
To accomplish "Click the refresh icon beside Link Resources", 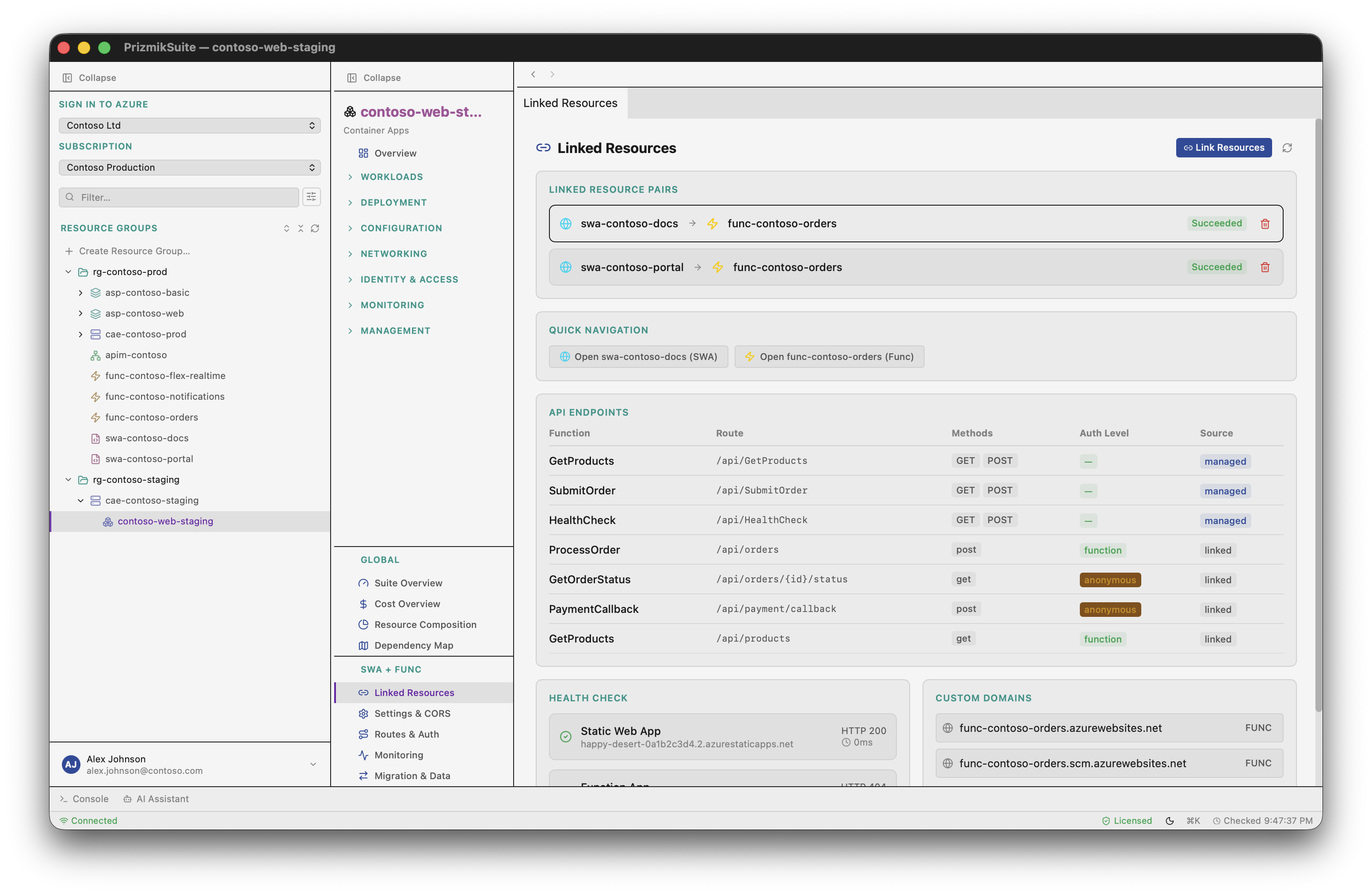I will point(1287,148).
